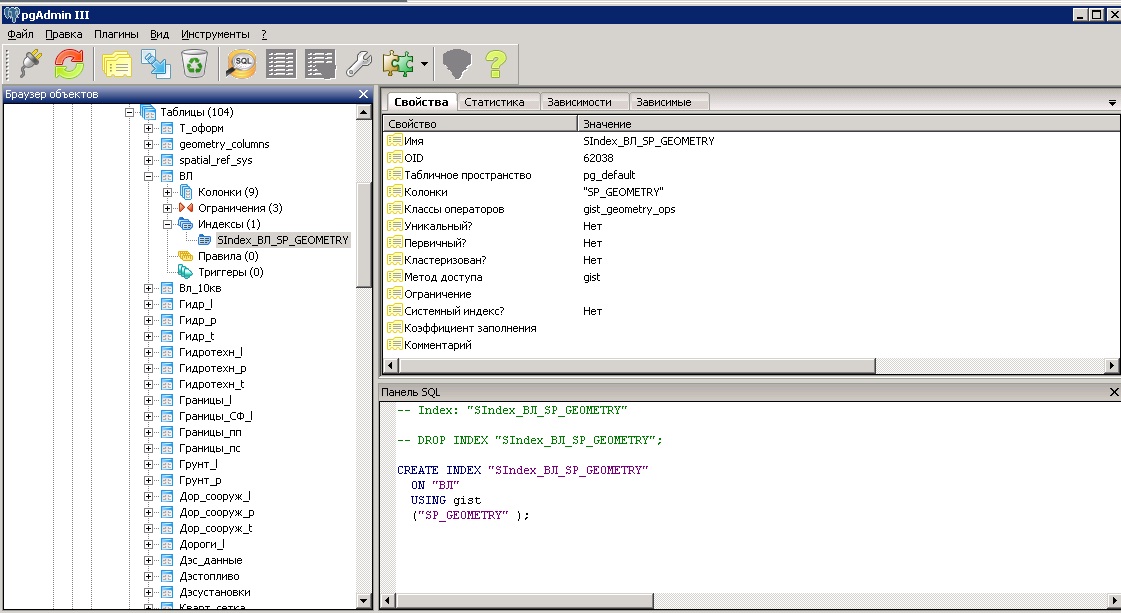Viewport: 1121px width, 613px height.
Task: Switch to the Зависимости tab
Action: (579, 102)
